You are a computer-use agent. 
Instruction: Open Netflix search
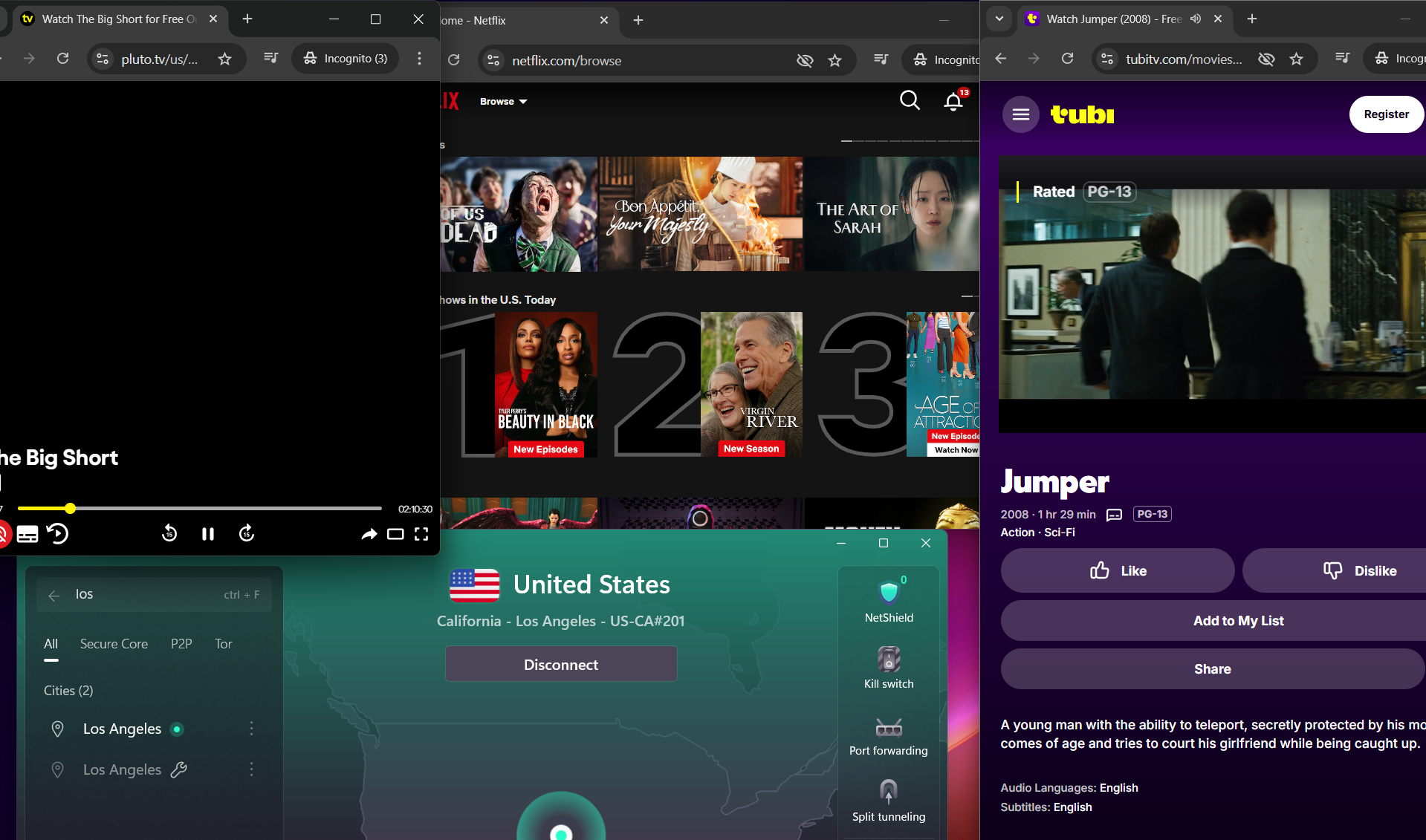(x=910, y=100)
